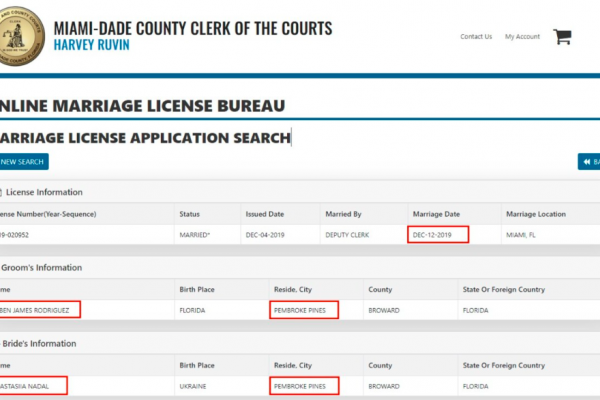Click the NEW SEARCH button
Viewport: 600px width, 400px height.
click(x=23, y=162)
